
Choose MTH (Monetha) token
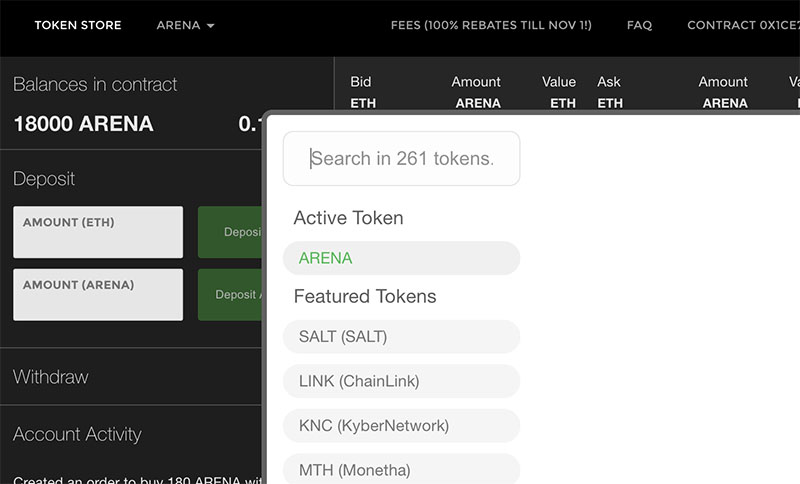click(402, 469)
